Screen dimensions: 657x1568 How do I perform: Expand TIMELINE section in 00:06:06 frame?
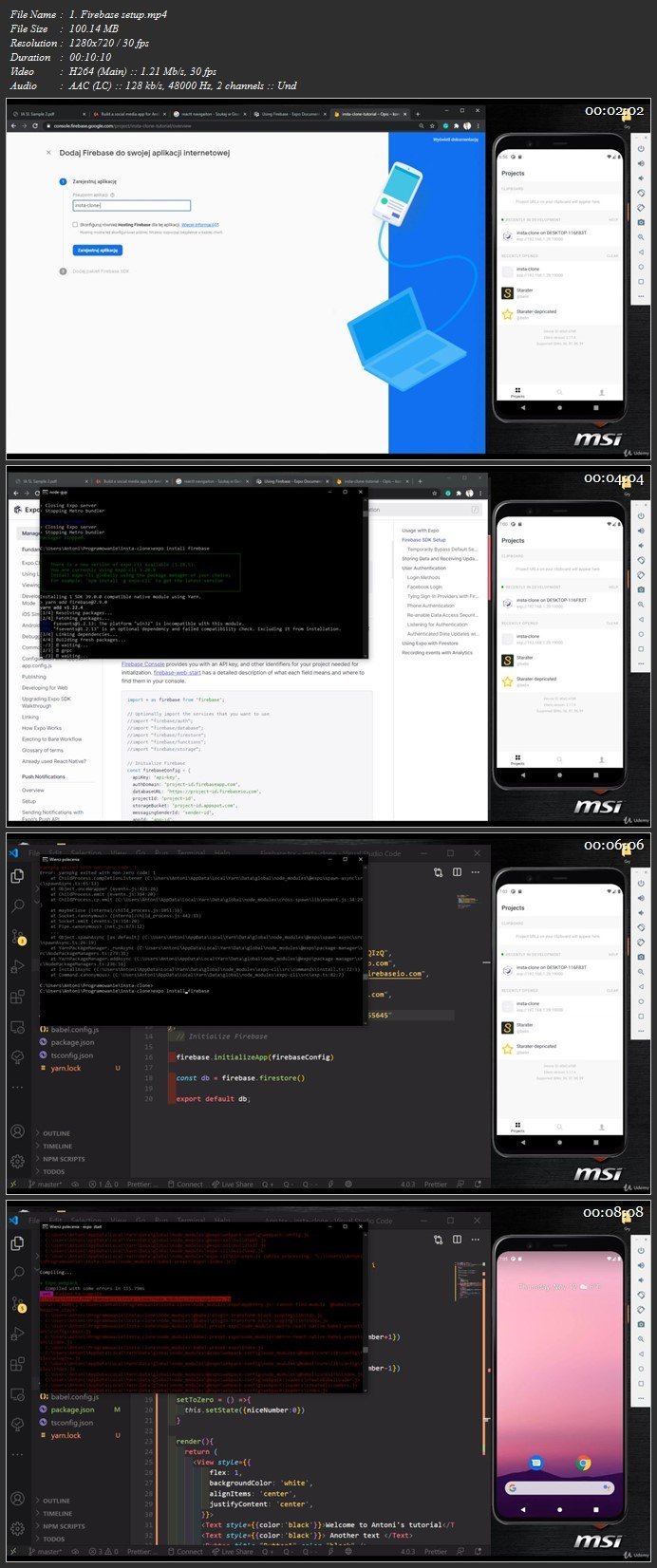[x=57, y=1146]
